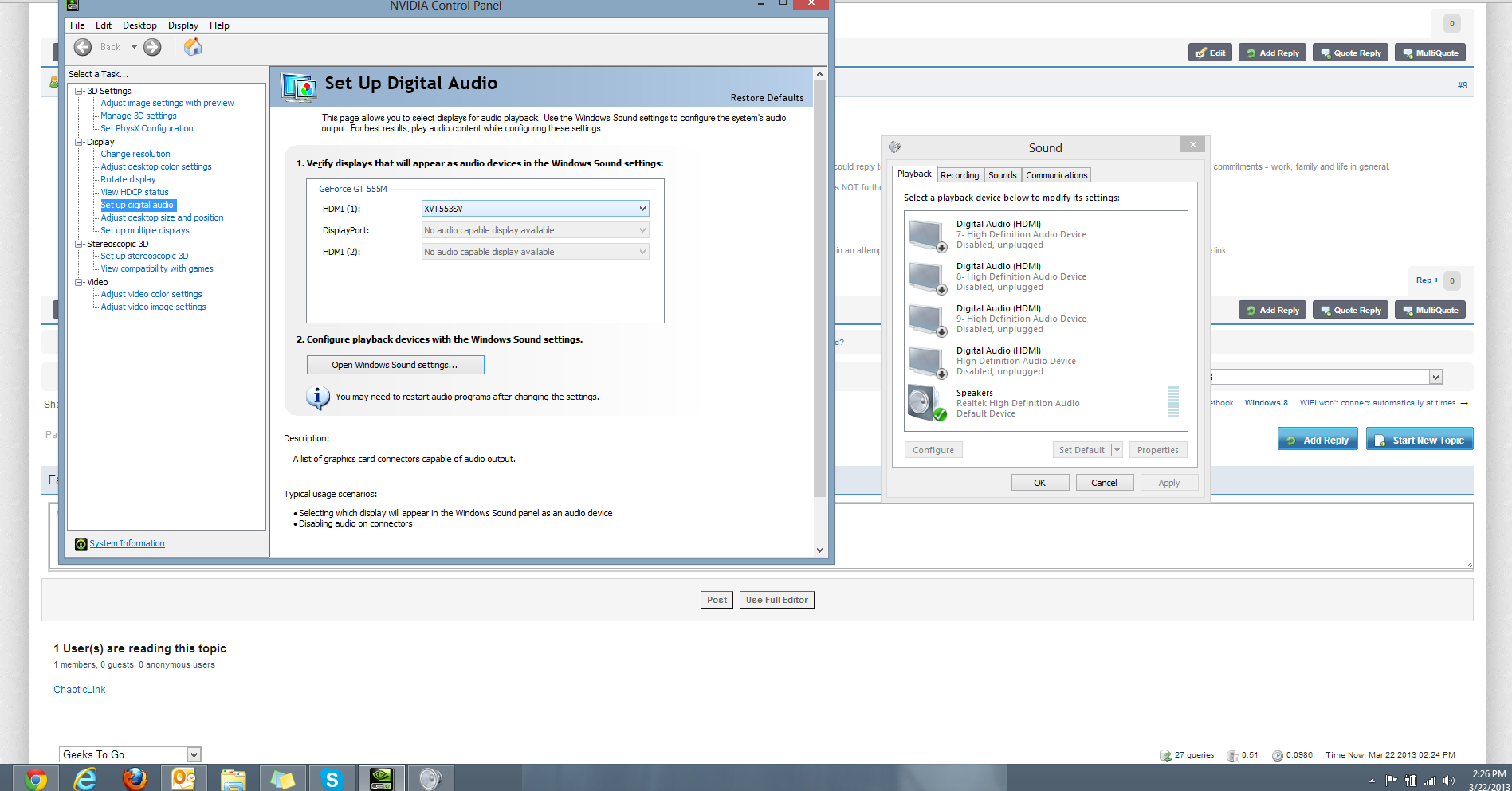Collapse the Video tree node
This screenshot has width=1512, height=791.
coord(79,282)
